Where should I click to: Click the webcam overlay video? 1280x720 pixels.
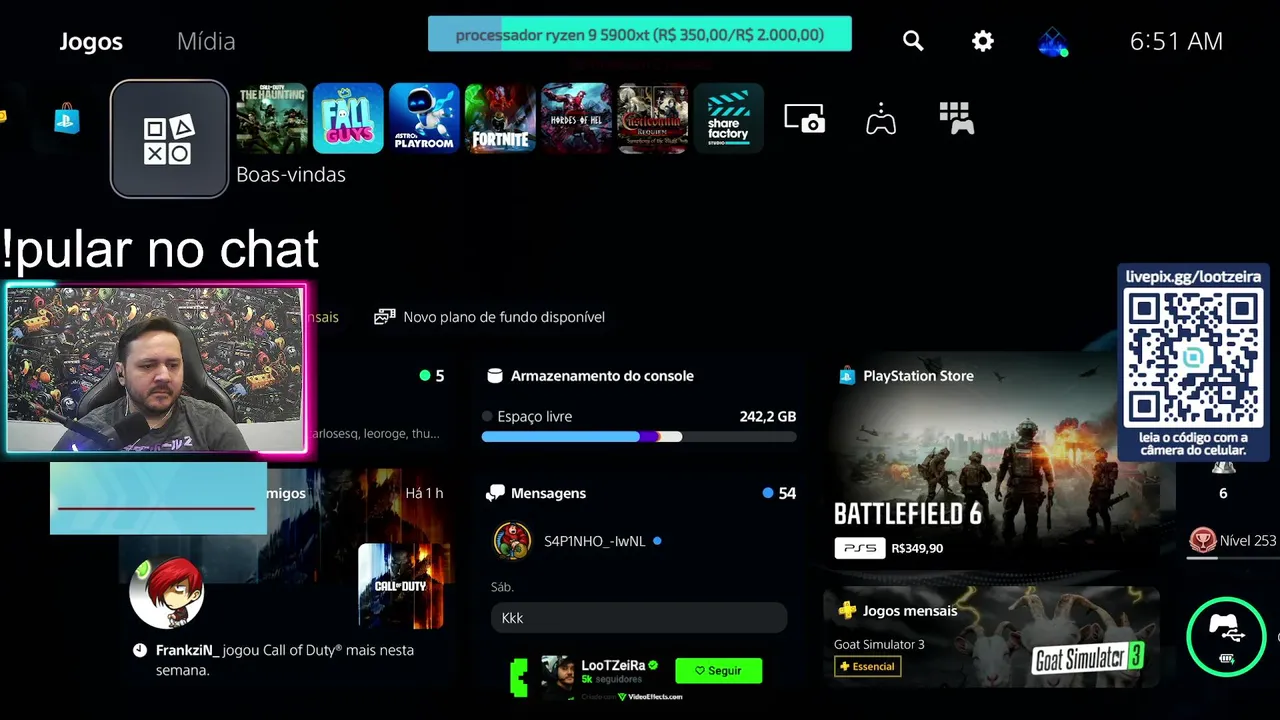click(156, 370)
